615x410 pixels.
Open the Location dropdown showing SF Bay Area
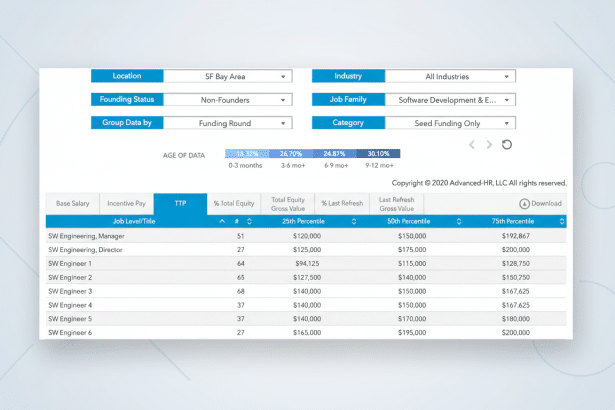(227, 76)
